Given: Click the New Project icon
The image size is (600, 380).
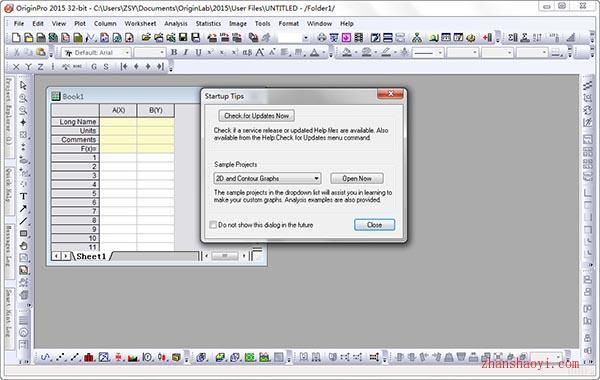Looking at the screenshot, I should (16, 38).
